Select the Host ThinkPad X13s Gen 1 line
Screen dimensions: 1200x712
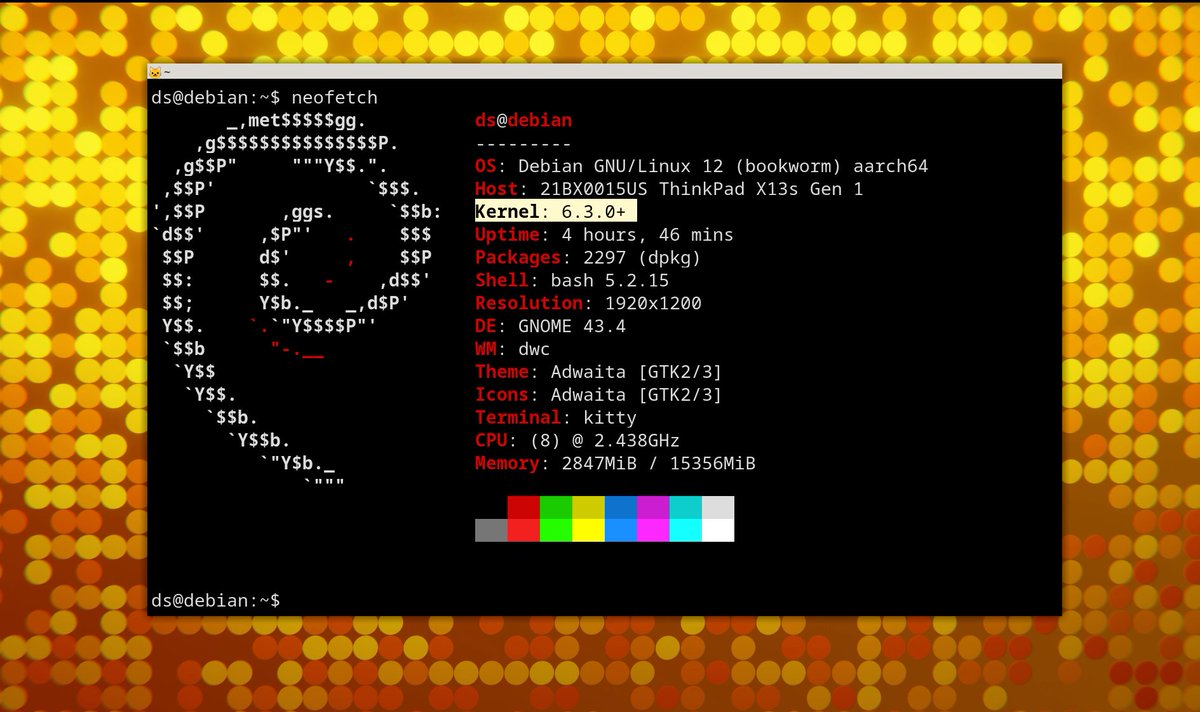669,189
